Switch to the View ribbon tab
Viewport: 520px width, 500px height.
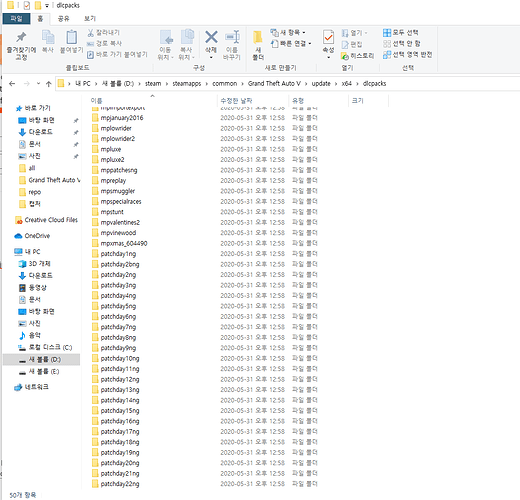point(90,19)
